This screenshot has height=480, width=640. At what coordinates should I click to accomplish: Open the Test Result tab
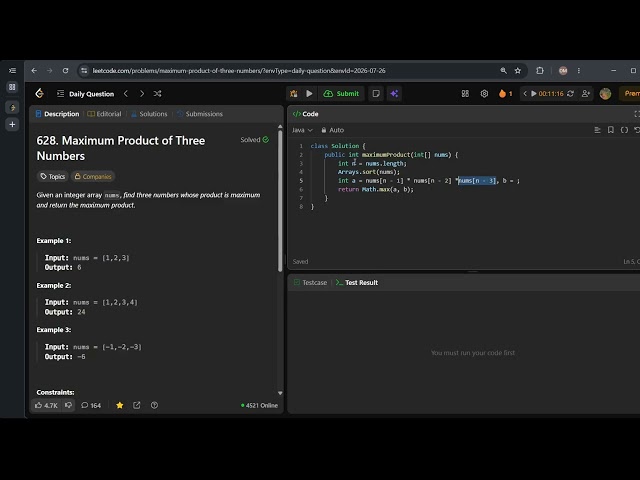point(357,282)
